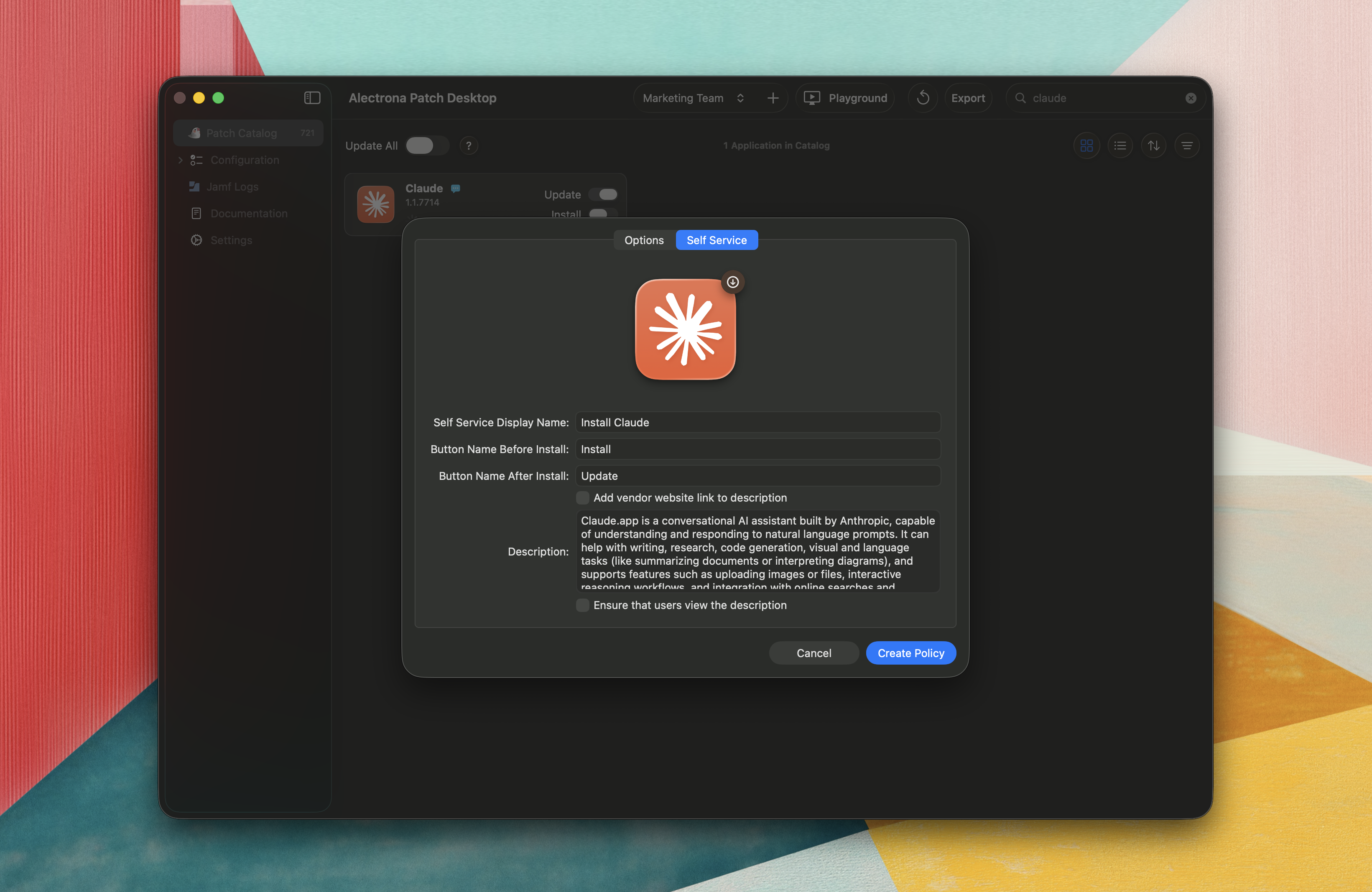Click the download badge on the Claude icon
Image resolution: width=1372 pixels, height=892 pixels.
733,282
